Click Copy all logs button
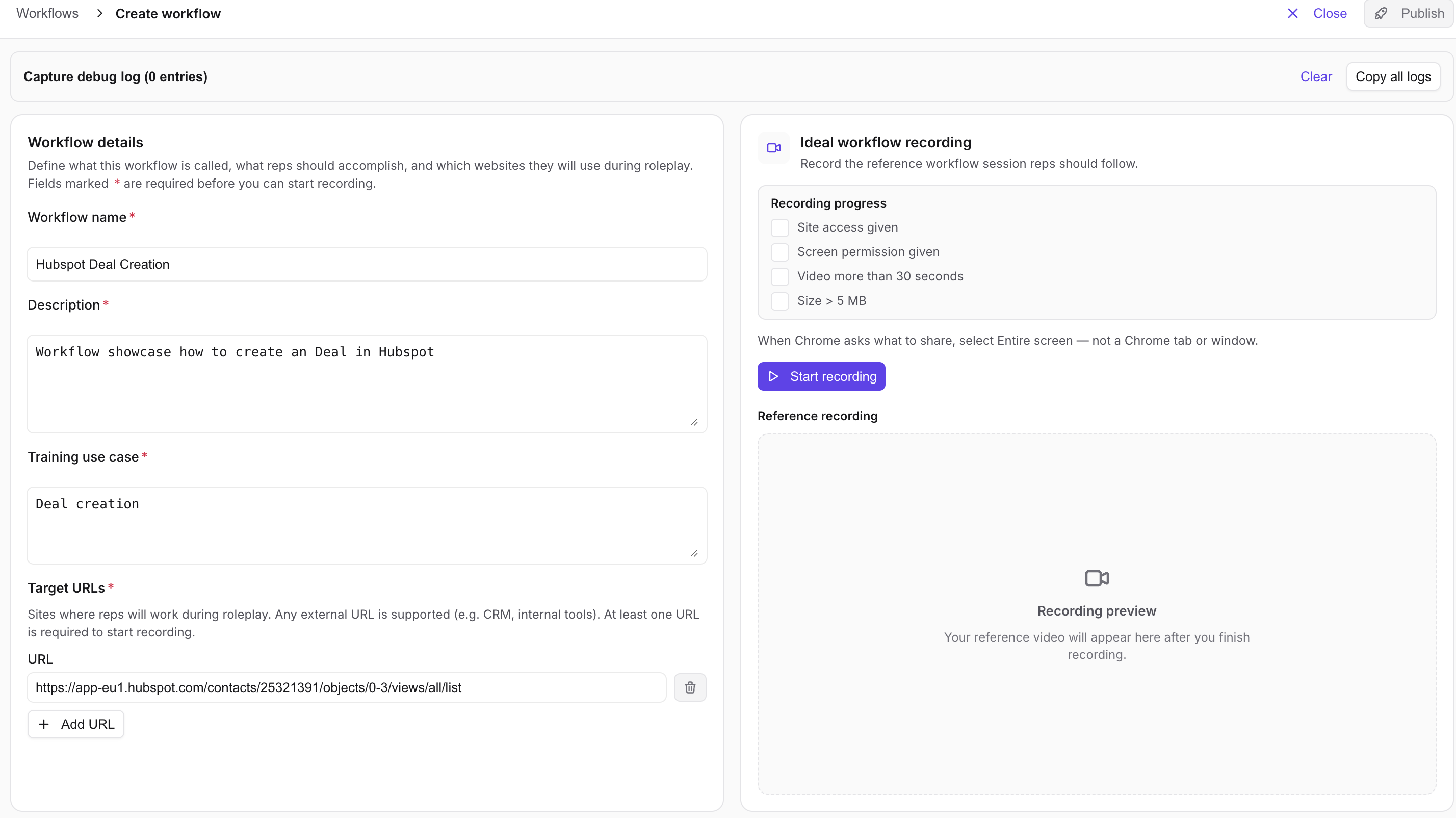This screenshot has width=1456, height=818. point(1393,77)
